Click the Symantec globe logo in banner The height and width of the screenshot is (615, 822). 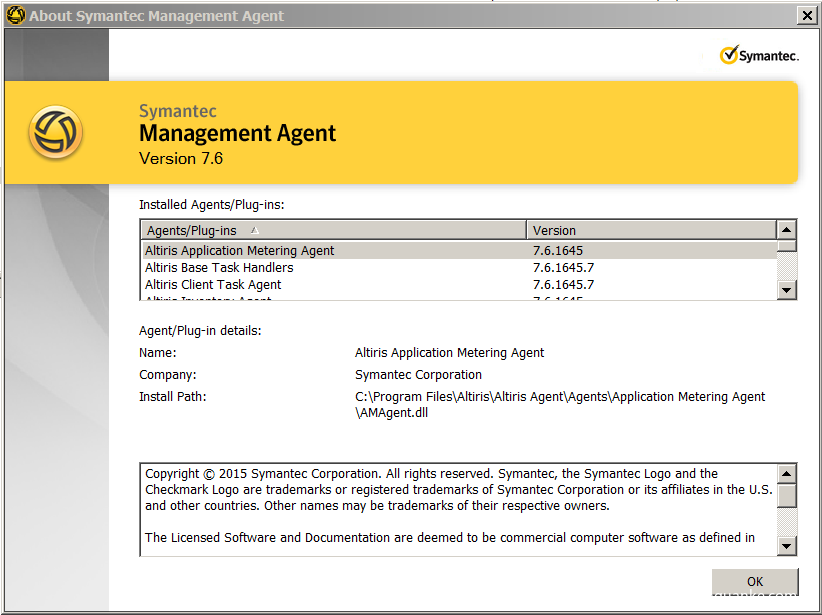(x=56, y=132)
